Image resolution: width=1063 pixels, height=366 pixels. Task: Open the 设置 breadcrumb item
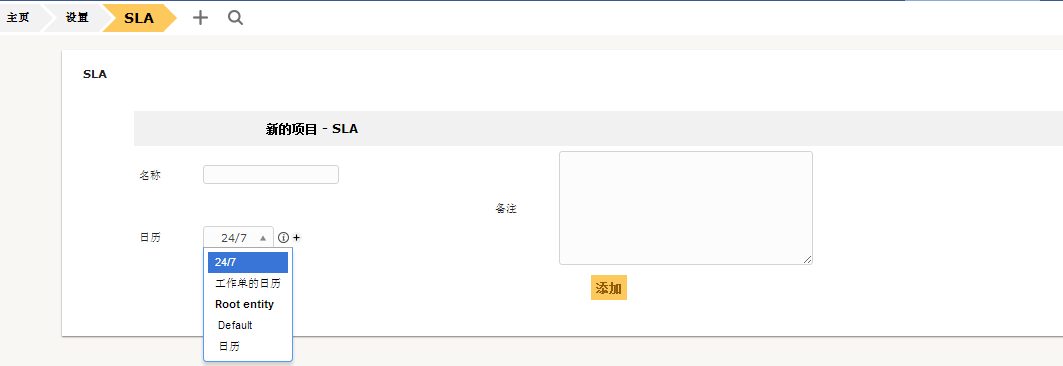click(77, 18)
